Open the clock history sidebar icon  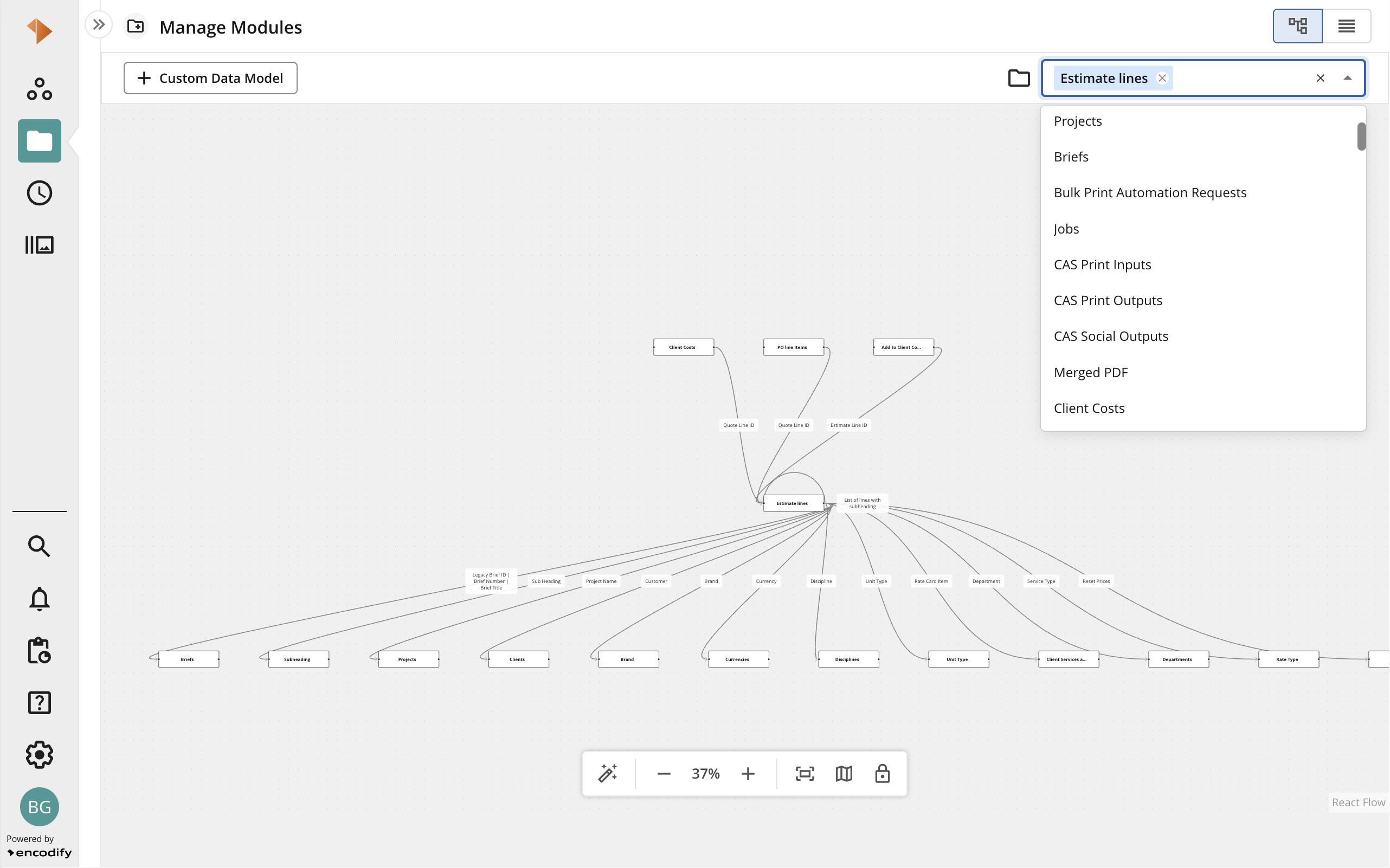40,193
